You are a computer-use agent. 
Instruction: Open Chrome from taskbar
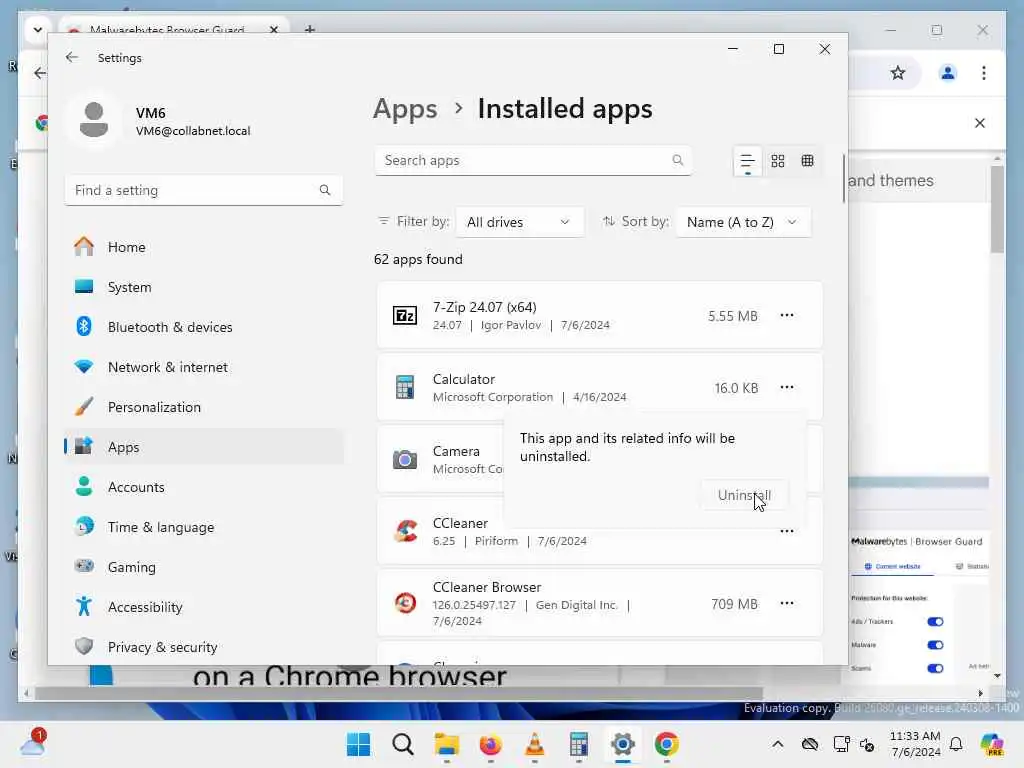click(x=667, y=744)
